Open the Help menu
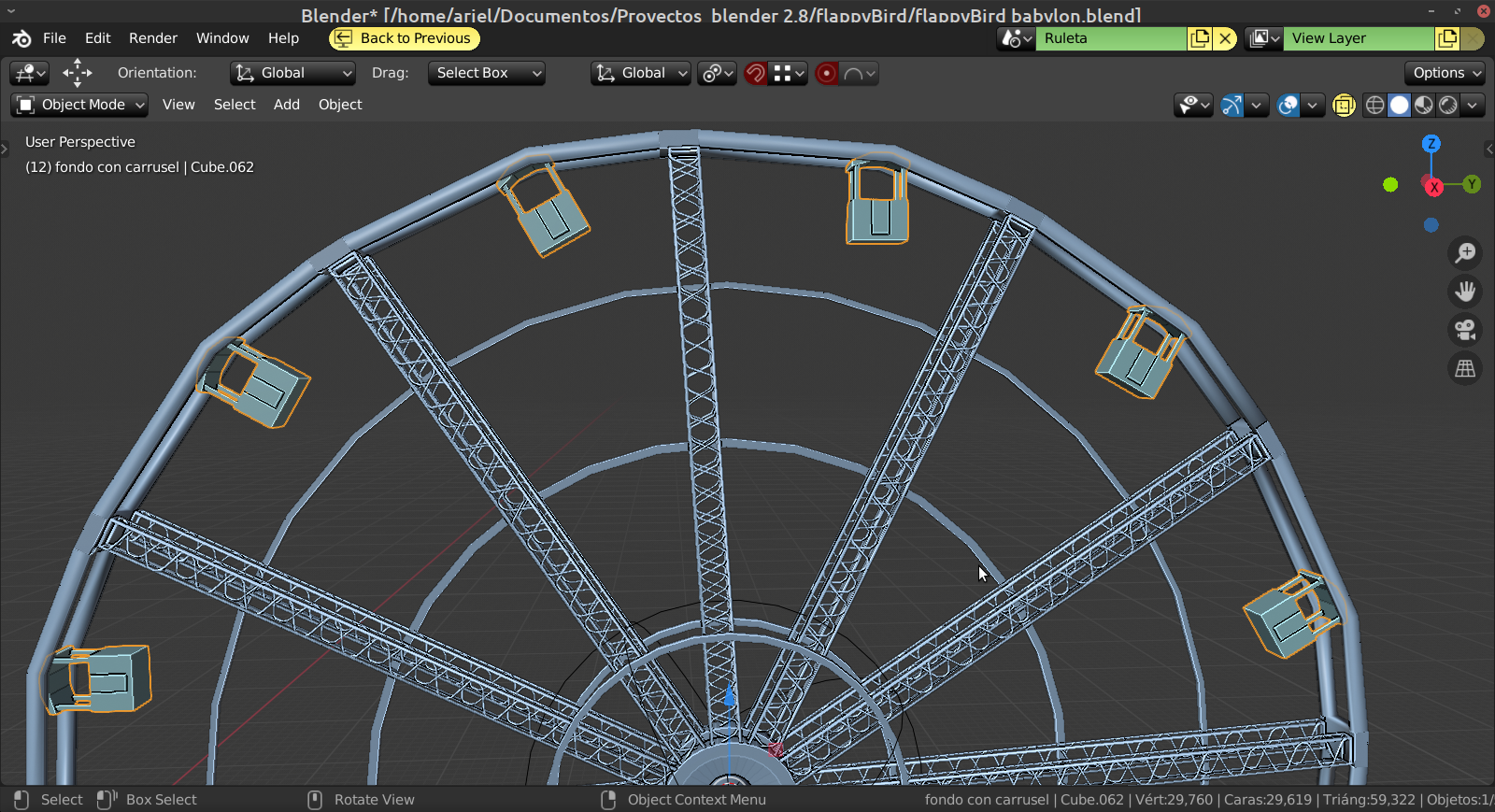Screen dimensions: 1495x812 coord(283,38)
